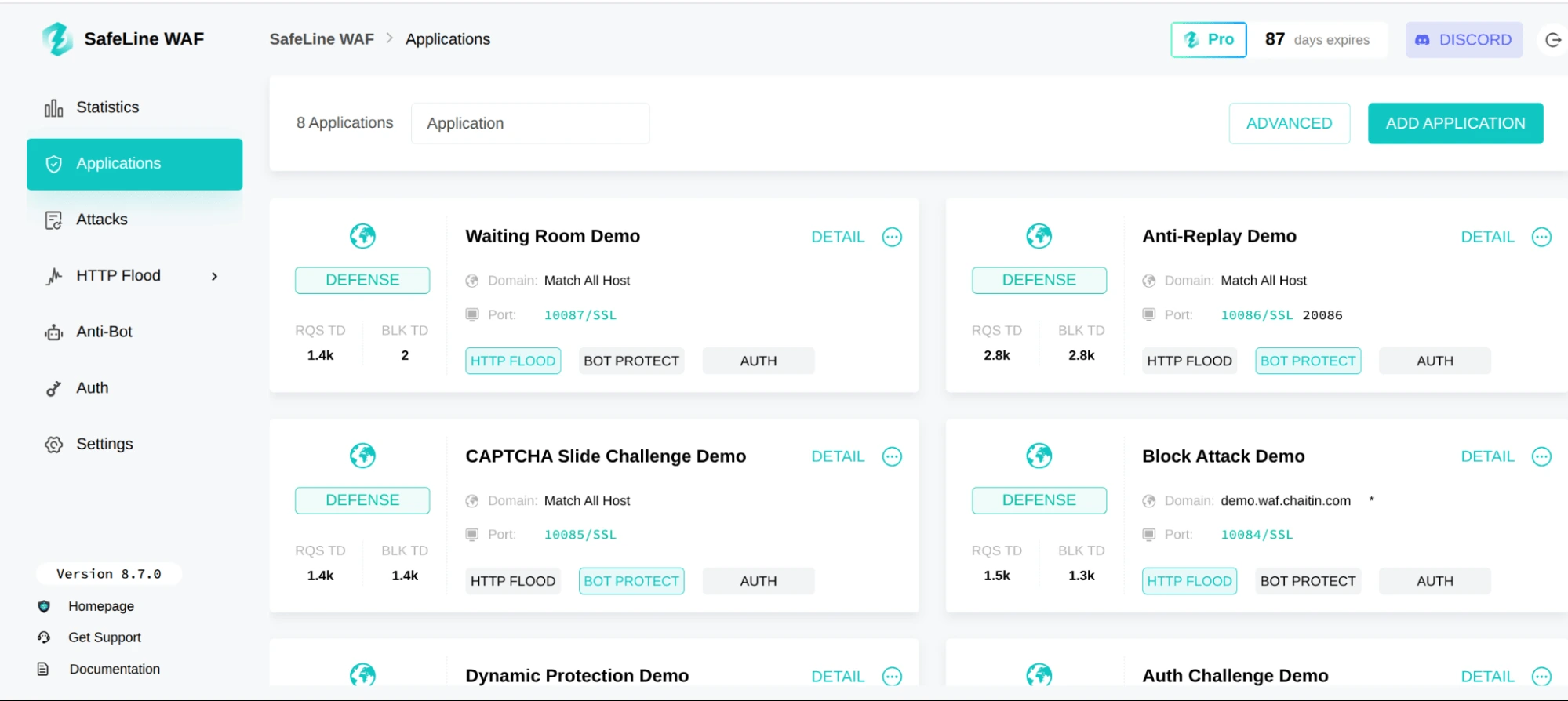Toggle HTTP FLOOD on Block Attack Demo
This screenshot has height=701, width=1568.
point(1189,581)
